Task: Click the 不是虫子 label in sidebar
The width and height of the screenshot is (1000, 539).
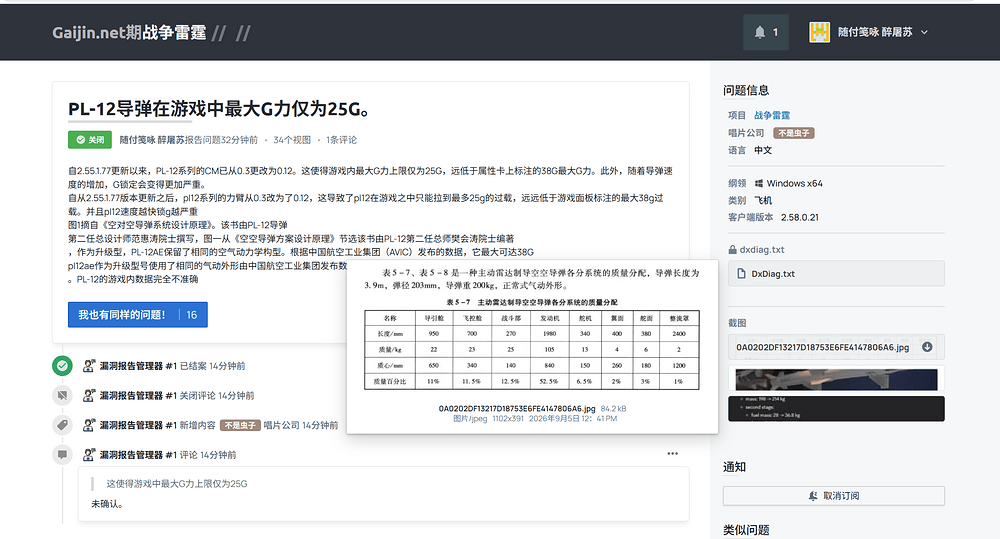Action: tap(793, 133)
